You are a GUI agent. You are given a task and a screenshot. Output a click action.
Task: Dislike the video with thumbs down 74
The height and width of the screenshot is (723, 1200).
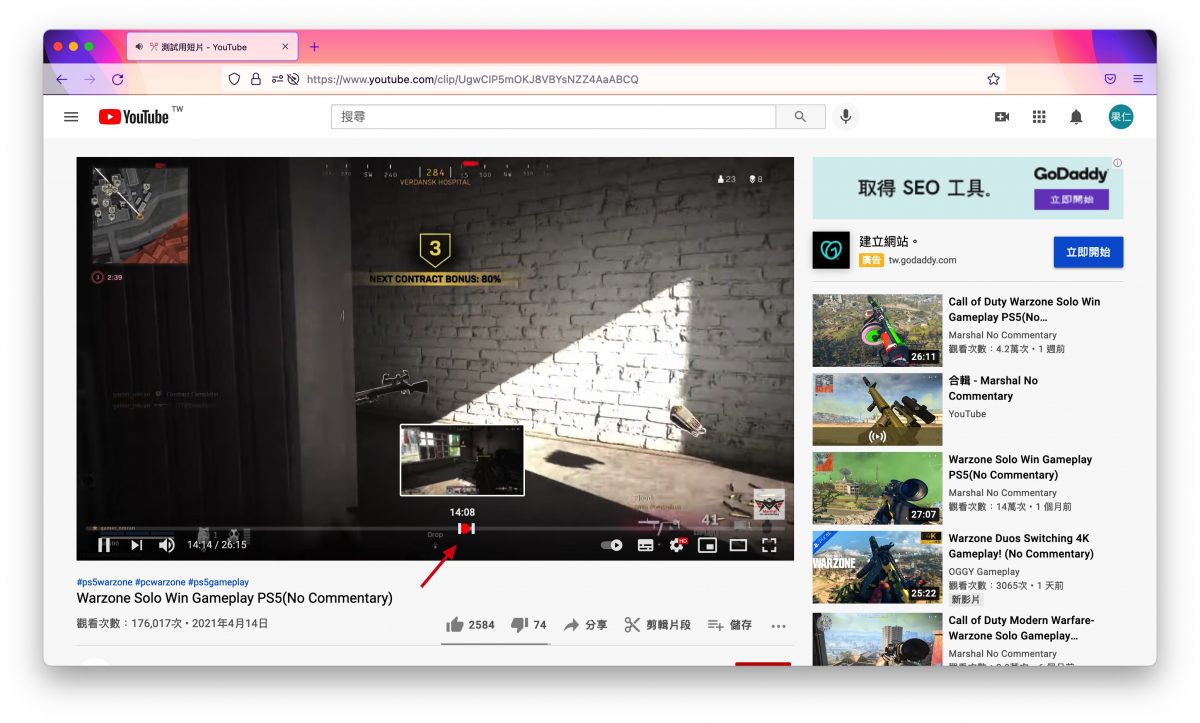[x=528, y=625]
